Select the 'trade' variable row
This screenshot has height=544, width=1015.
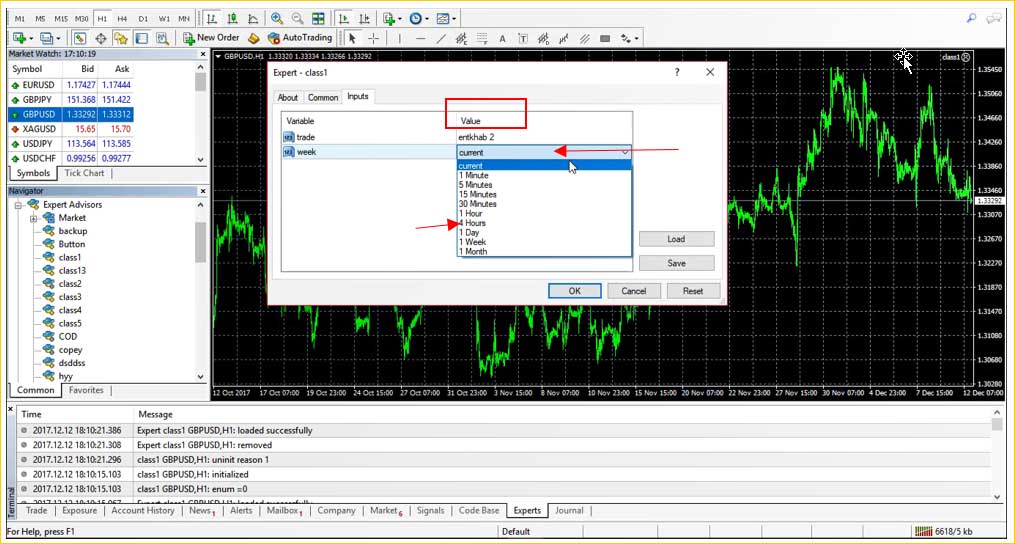(456, 137)
